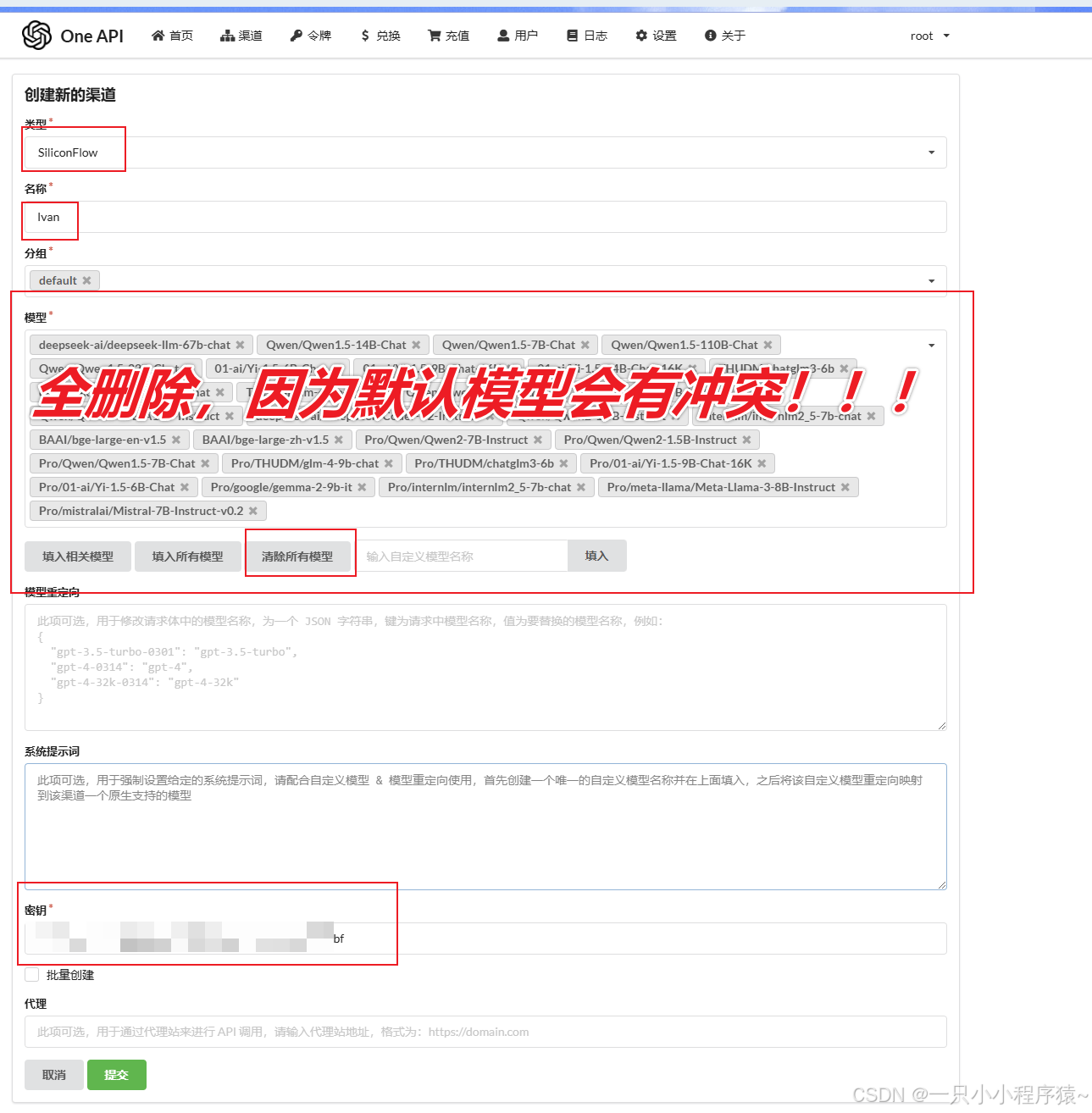Go to the 令牌 tokens page

pyautogui.click(x=311, y=36)
